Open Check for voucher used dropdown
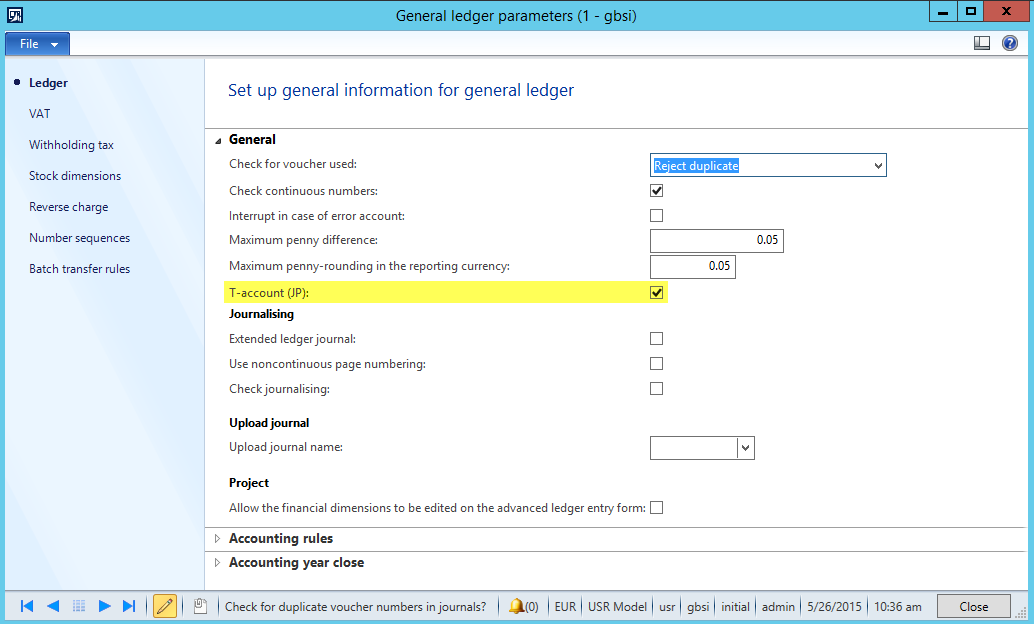The width and height of the screenshot is (1034, 624). [877, 166]
